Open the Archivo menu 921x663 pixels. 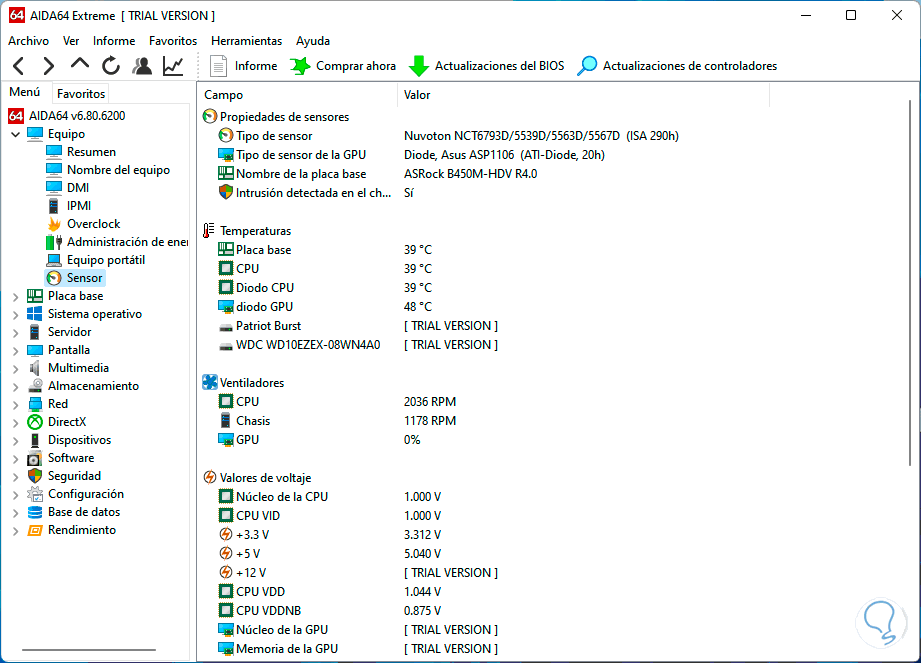tap(28, 41)
